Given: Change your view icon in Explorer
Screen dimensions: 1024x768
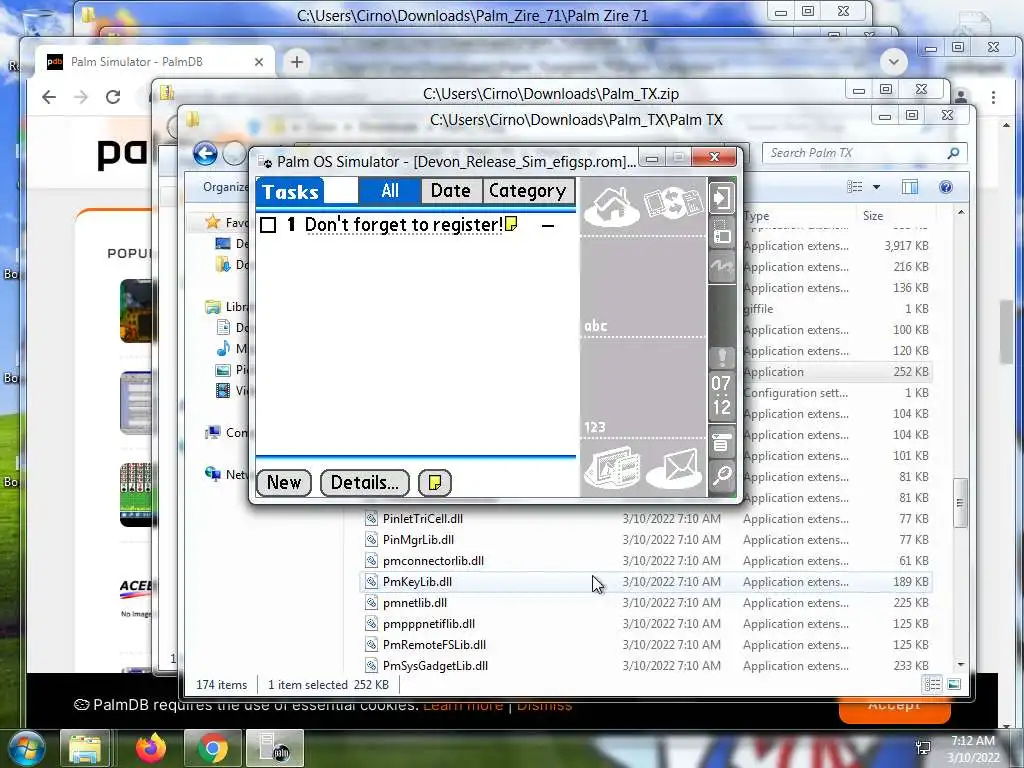Looking at the screenshot, I should [855, 187].
